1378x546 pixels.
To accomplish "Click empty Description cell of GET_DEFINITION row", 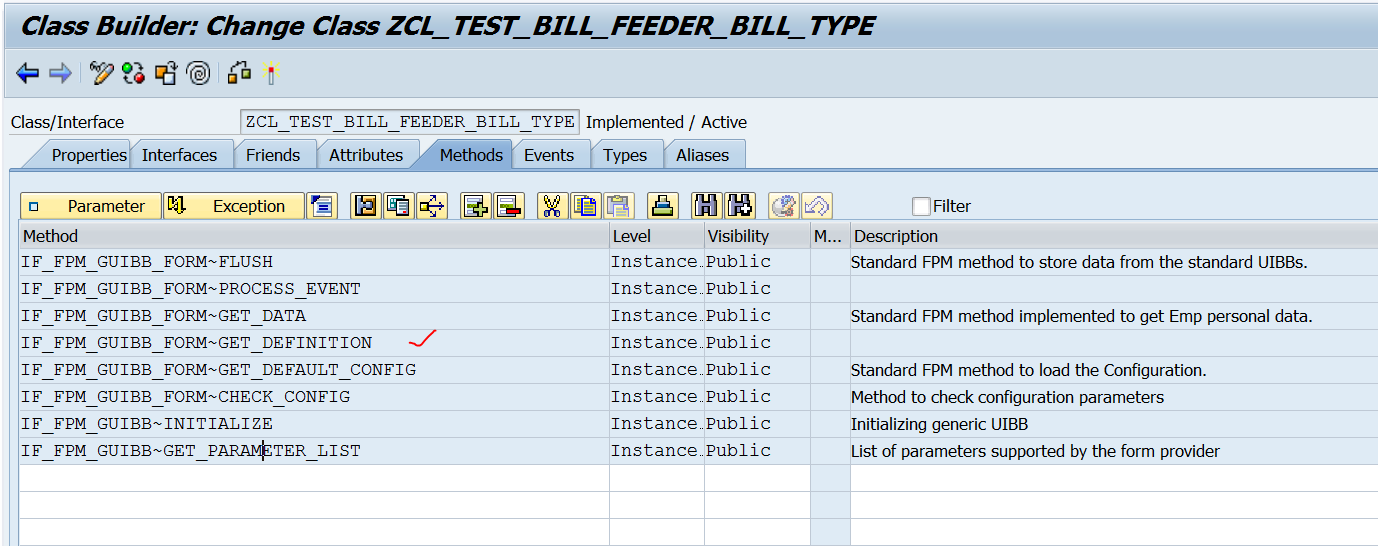I will (x=1114, y=343).
